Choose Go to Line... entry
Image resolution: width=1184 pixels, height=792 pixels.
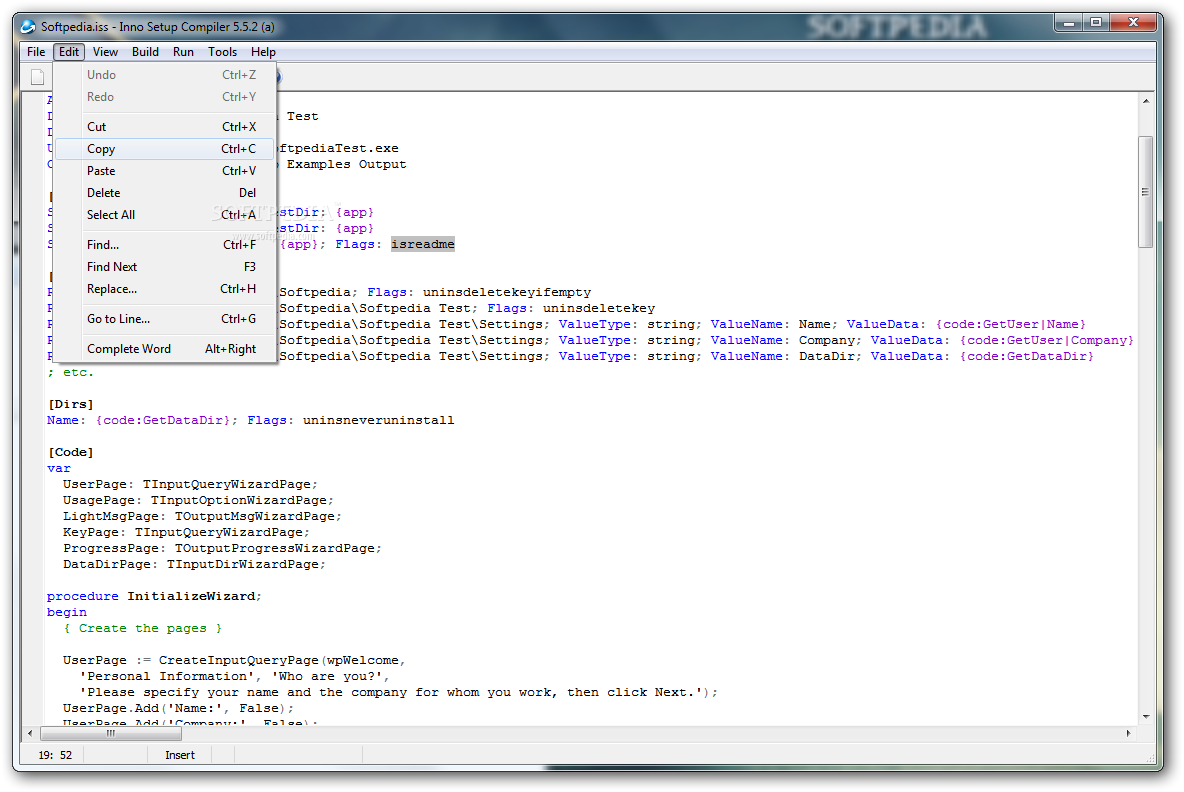(165, 319)
